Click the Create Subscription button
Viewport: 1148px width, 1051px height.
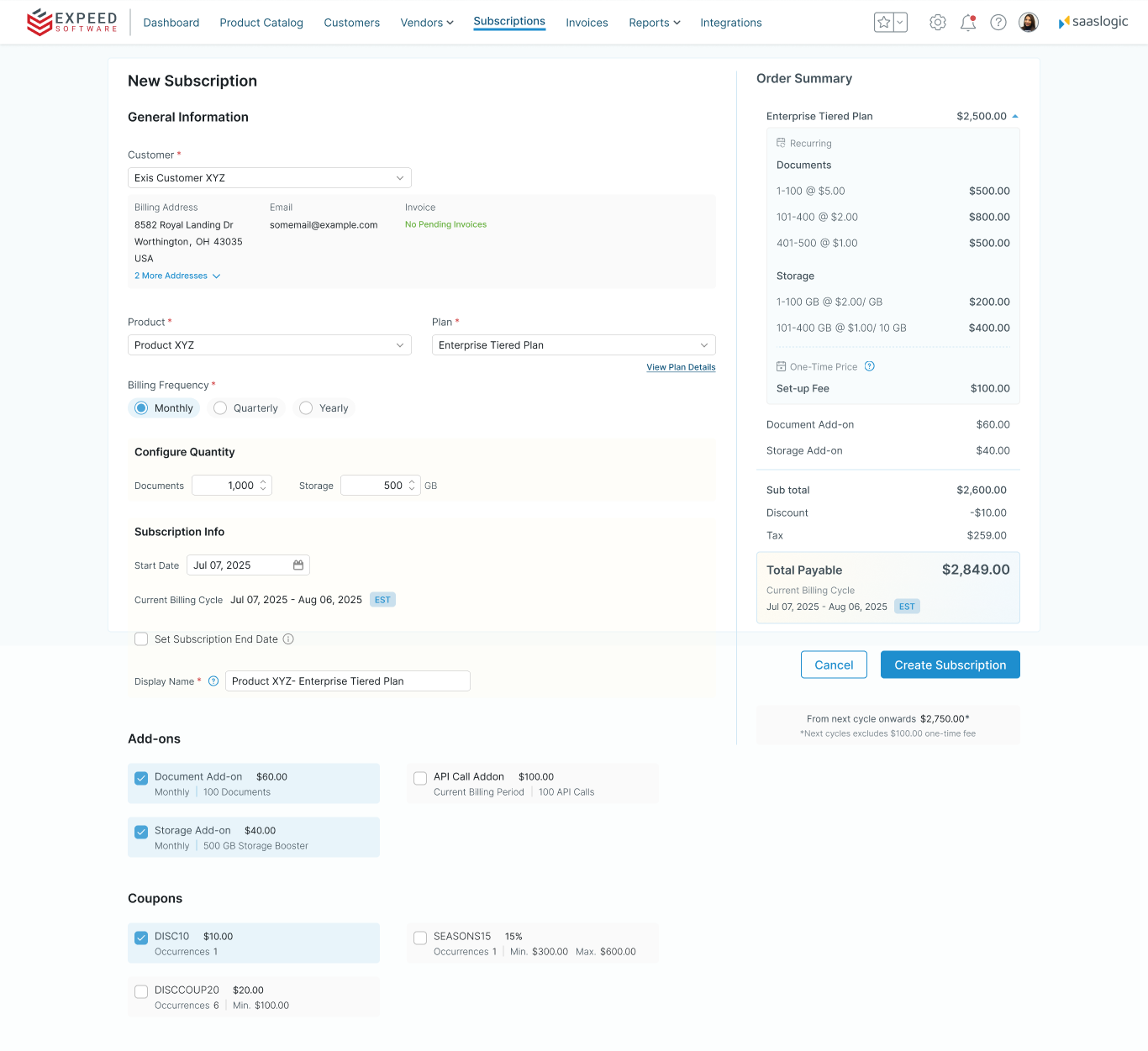pyautogui.click(x=951, y=665)
